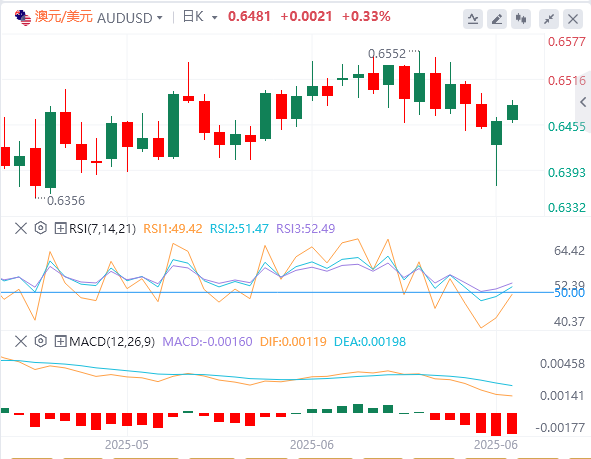Switch the candlestick chart type icon
The height and width of the screenshot is (459, 591).
coord(521,19)
